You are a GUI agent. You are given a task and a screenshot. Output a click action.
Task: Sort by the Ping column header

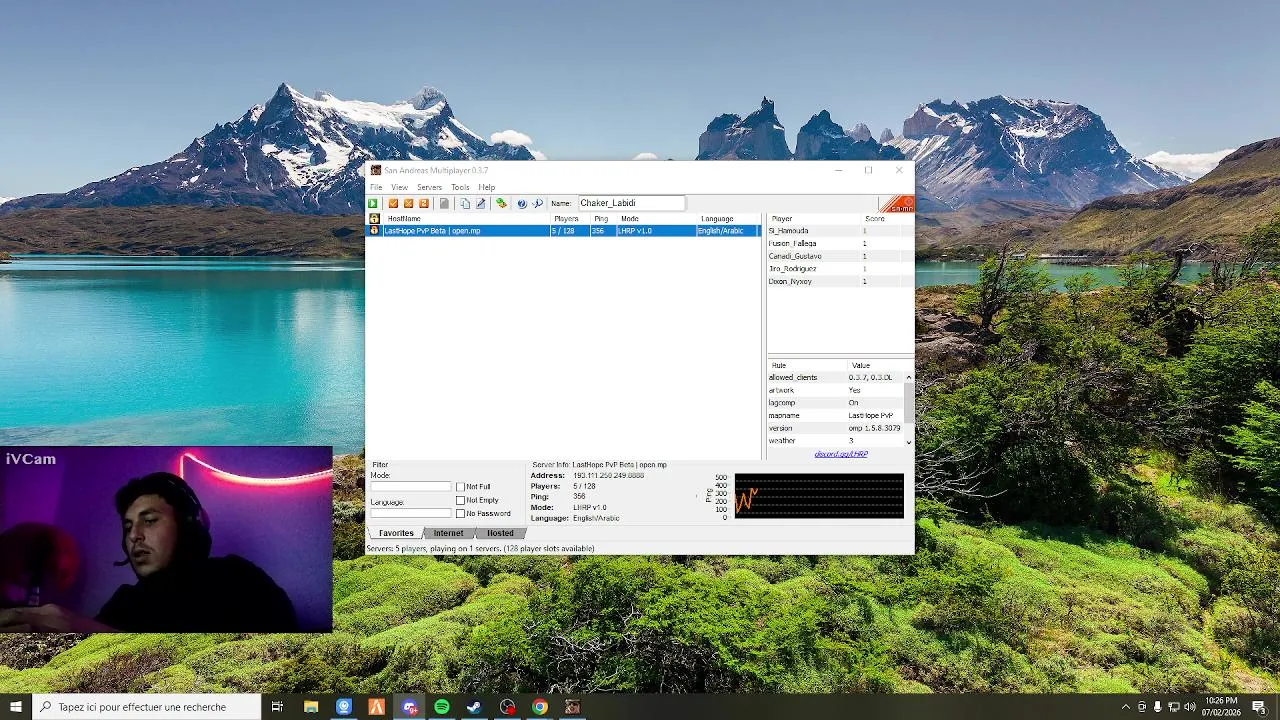tap(603, 218)
